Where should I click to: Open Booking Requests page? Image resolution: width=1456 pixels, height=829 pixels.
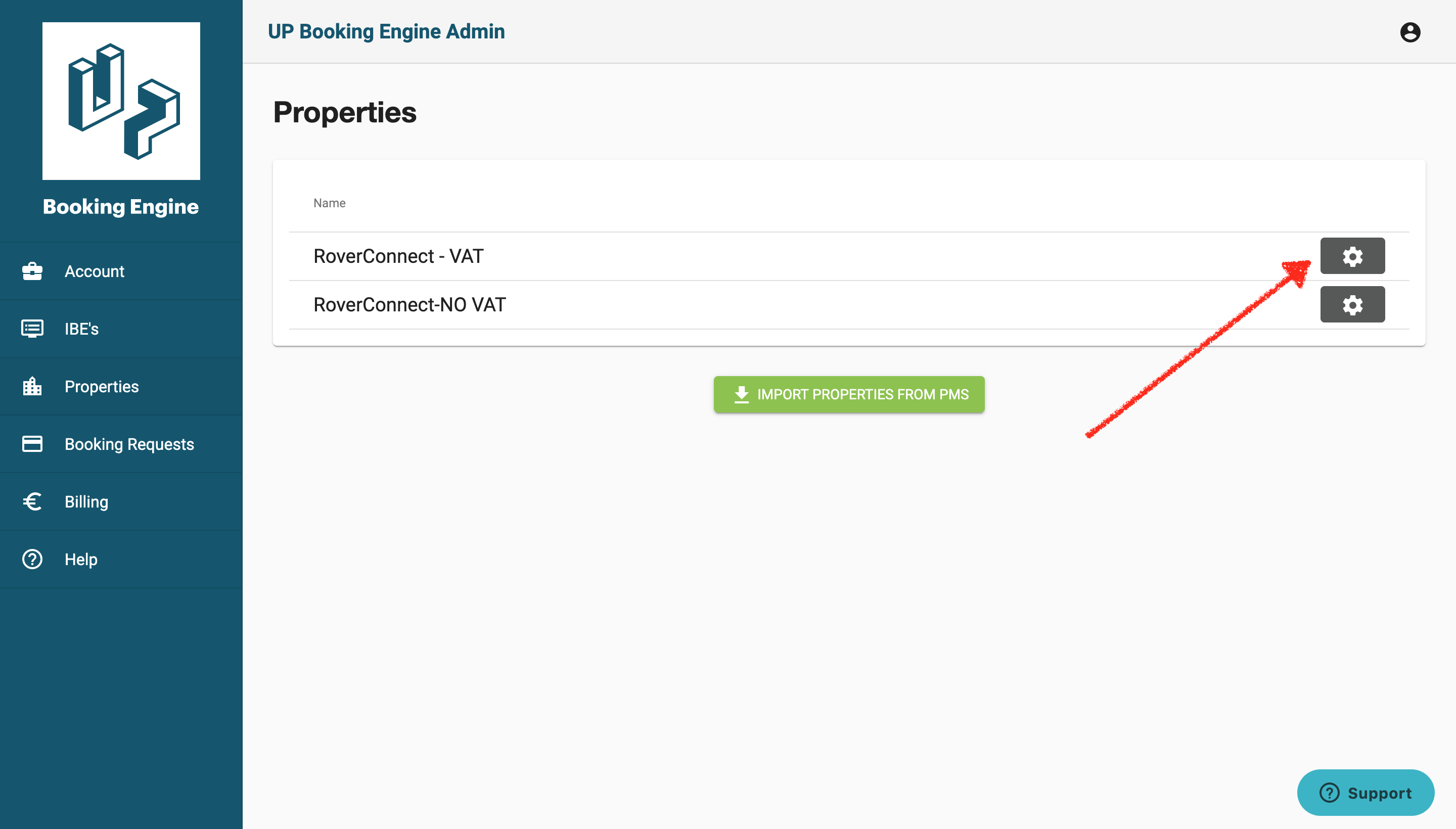click(121, 443)
